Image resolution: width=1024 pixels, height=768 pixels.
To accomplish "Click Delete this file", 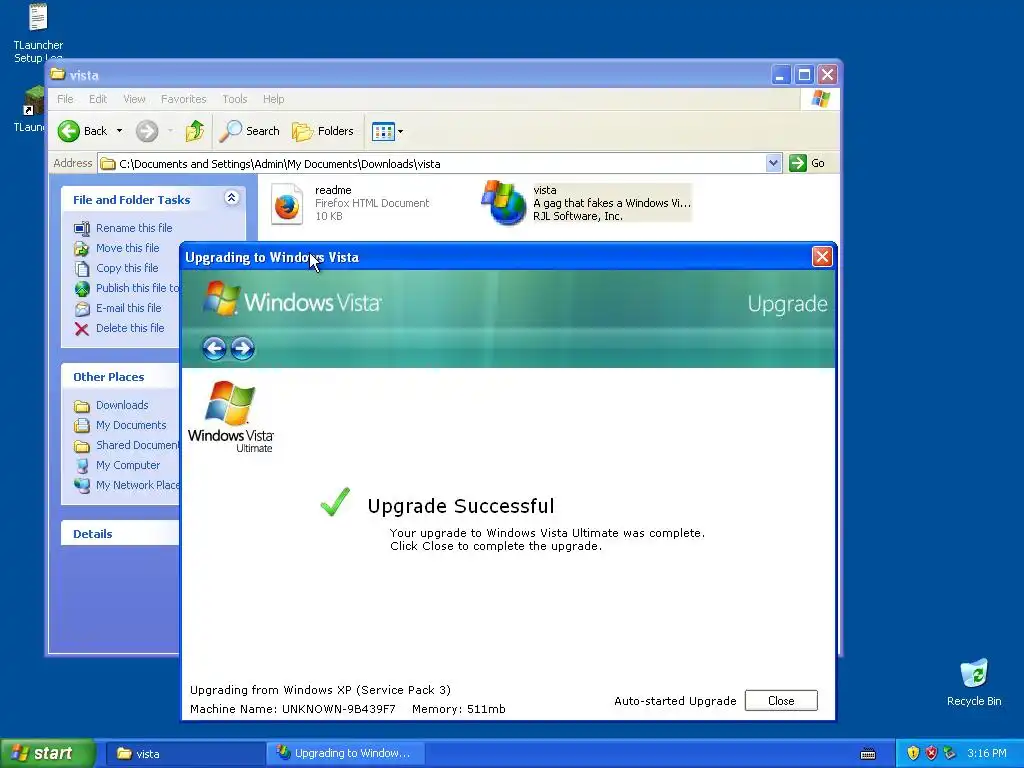I will click(130, 328).
